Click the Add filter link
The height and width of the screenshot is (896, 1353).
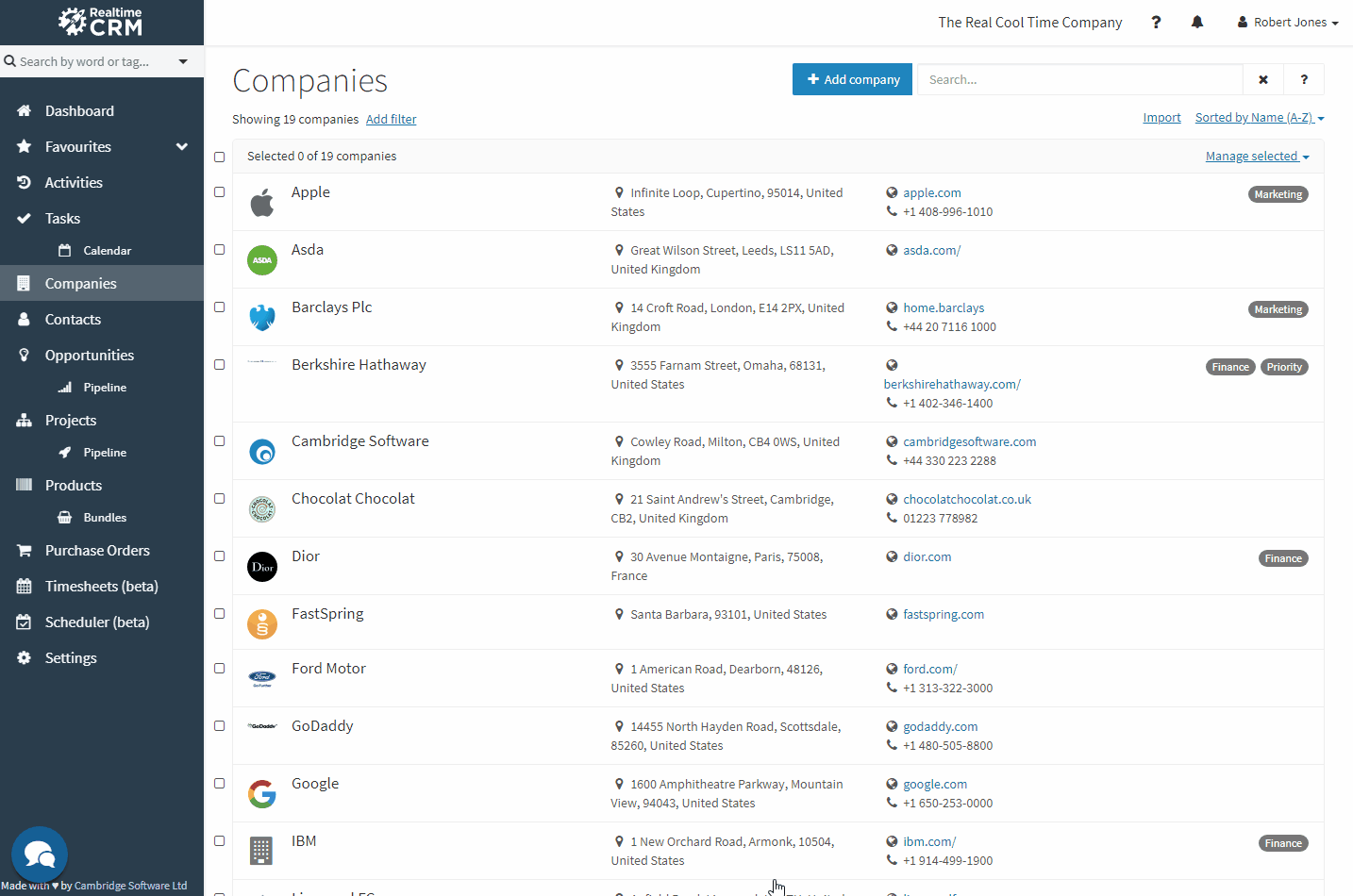pos(391,120)
